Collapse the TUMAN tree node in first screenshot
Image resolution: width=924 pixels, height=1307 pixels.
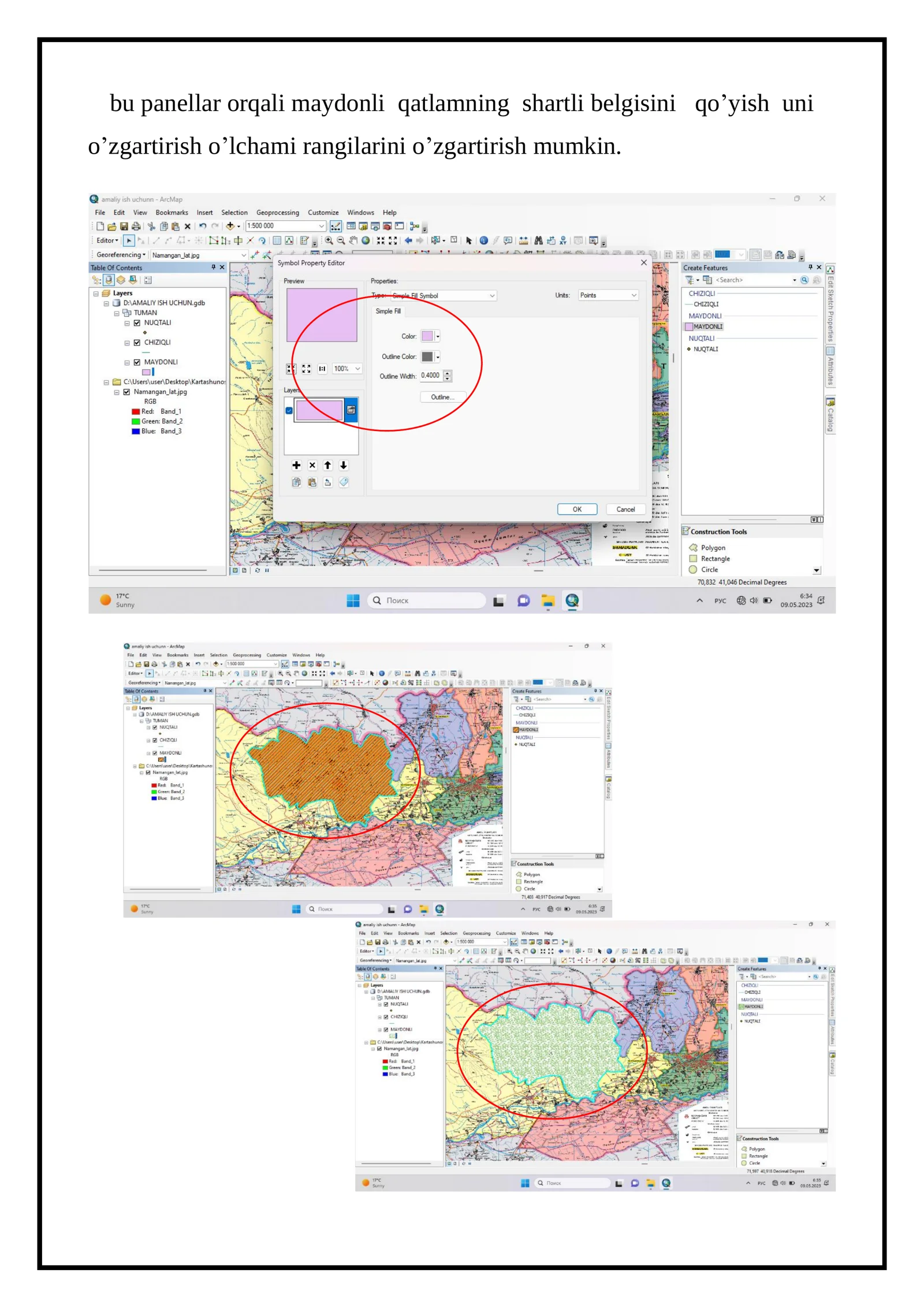click(117, 313)
